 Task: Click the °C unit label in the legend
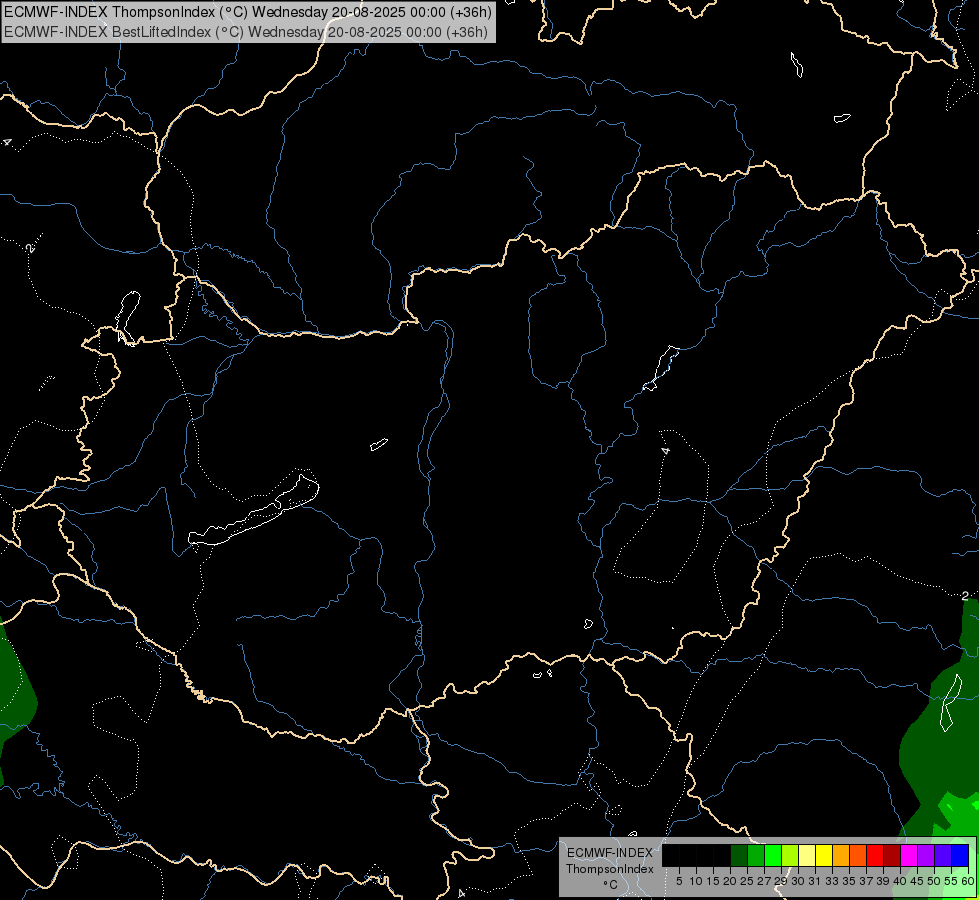[x=611, y=884]
